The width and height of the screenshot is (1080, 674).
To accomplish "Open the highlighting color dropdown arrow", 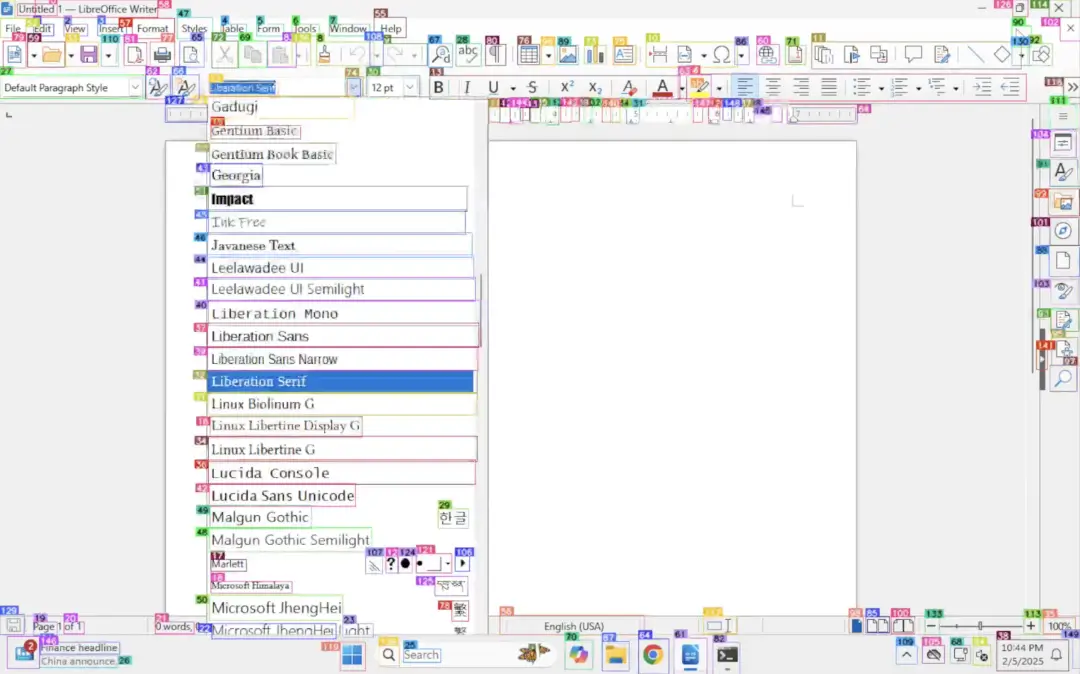I will (719, 88).
